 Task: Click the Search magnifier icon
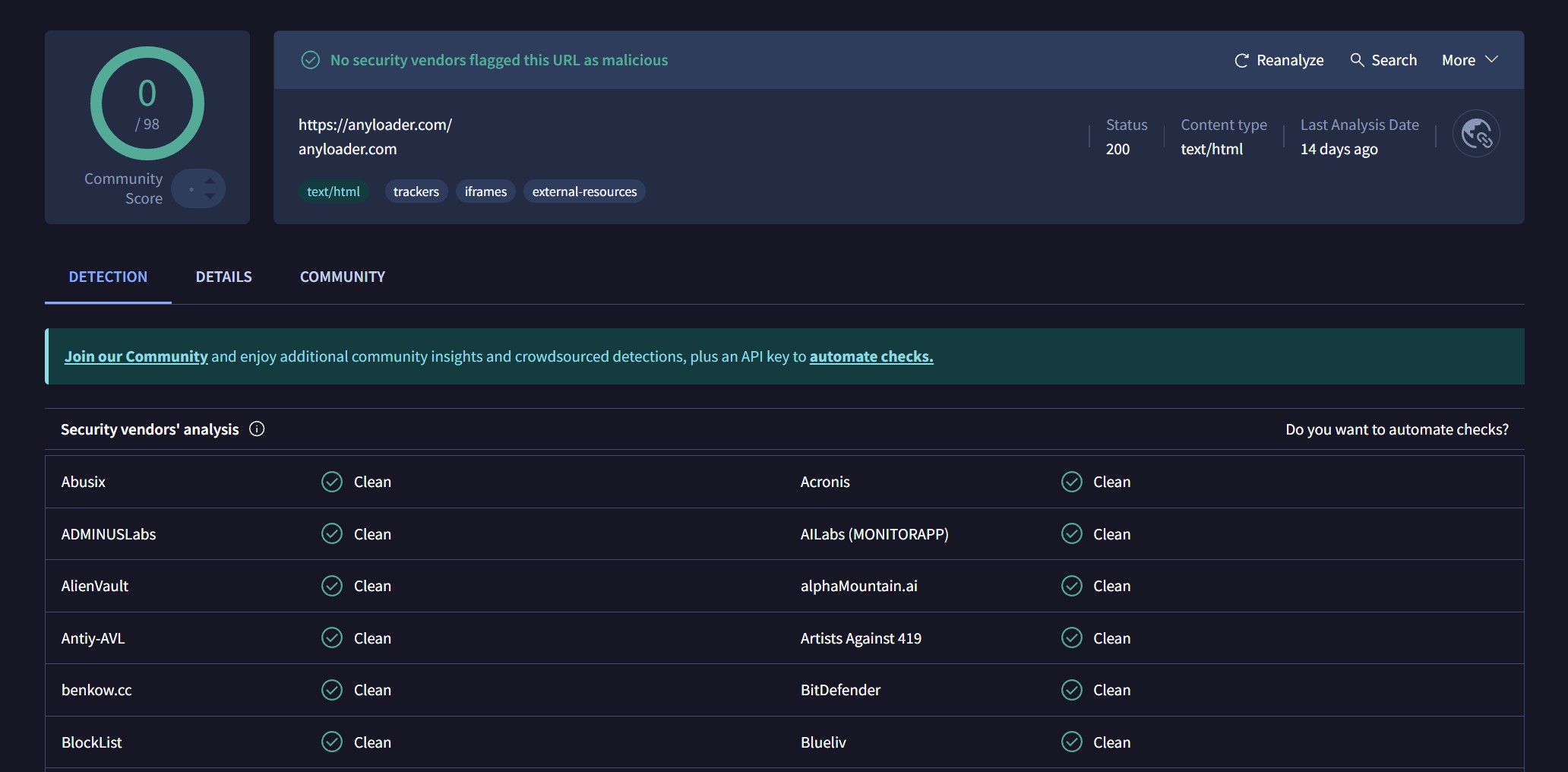(1357, 60)
